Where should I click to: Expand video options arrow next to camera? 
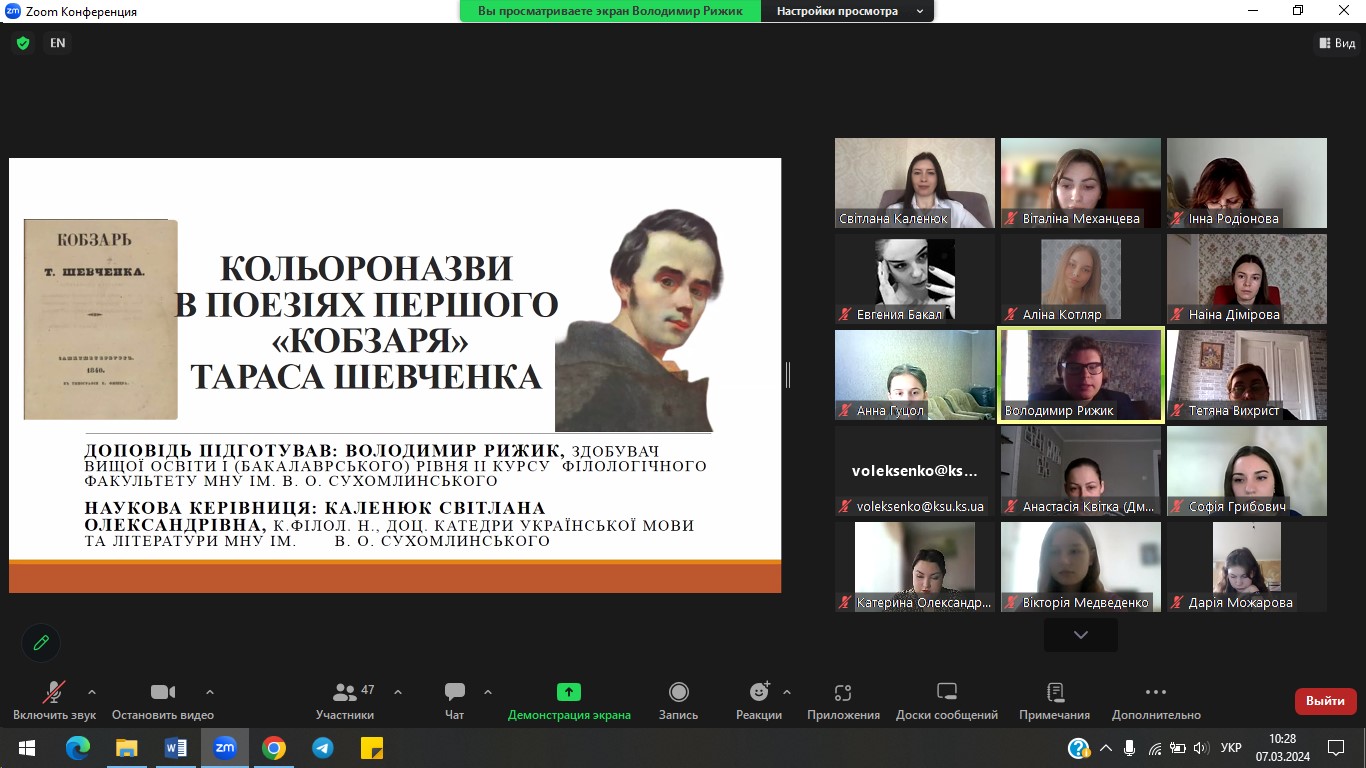pos(210,692)
